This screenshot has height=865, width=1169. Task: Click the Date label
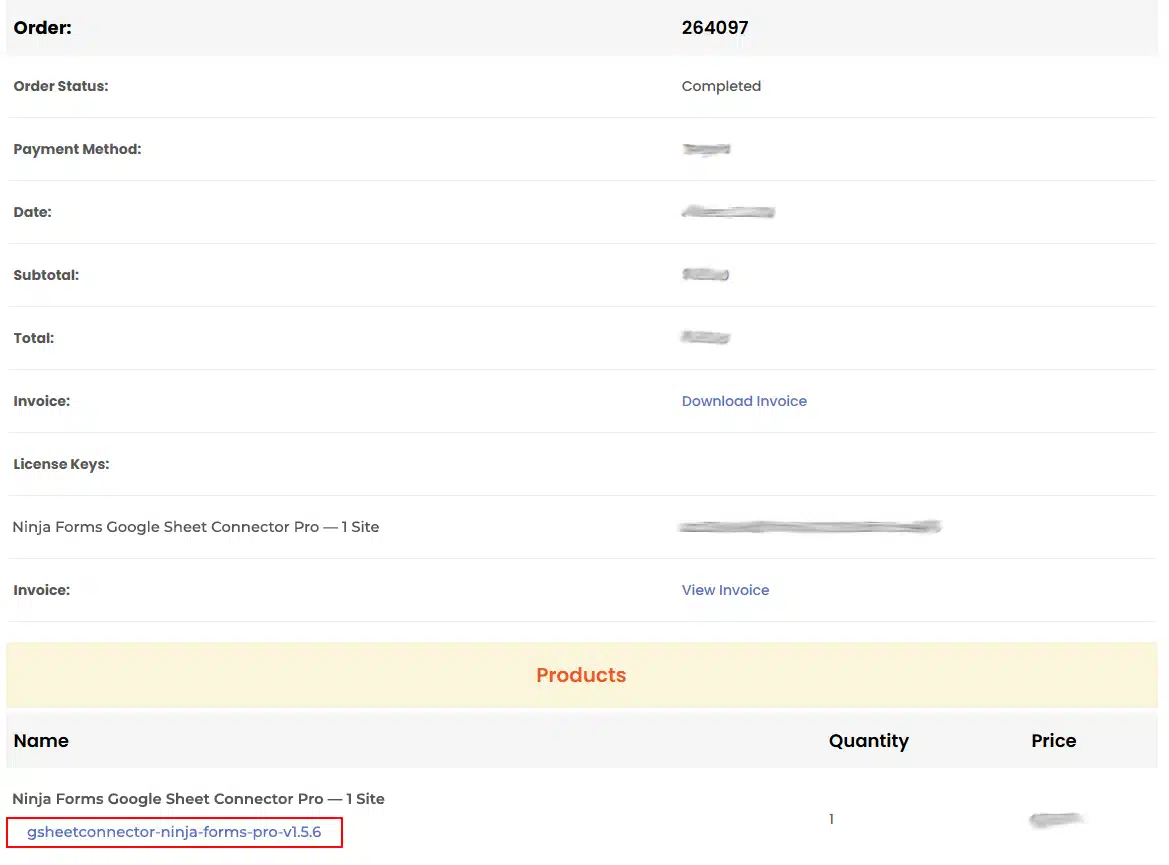[x=32, y=212]
